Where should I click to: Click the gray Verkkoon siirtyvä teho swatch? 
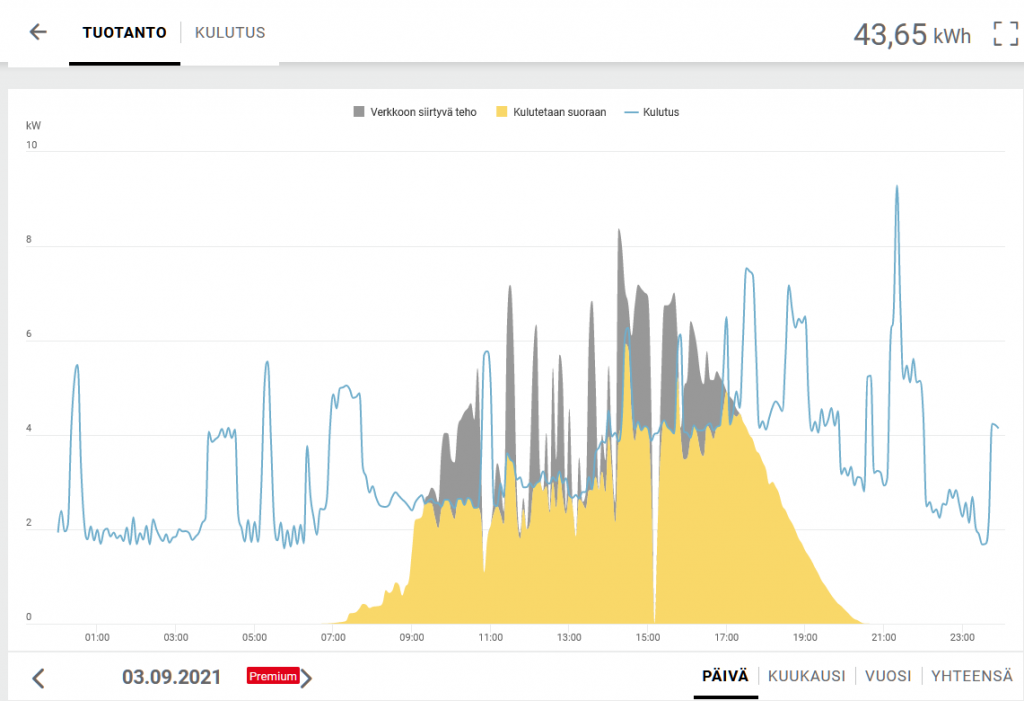point(359,112)
